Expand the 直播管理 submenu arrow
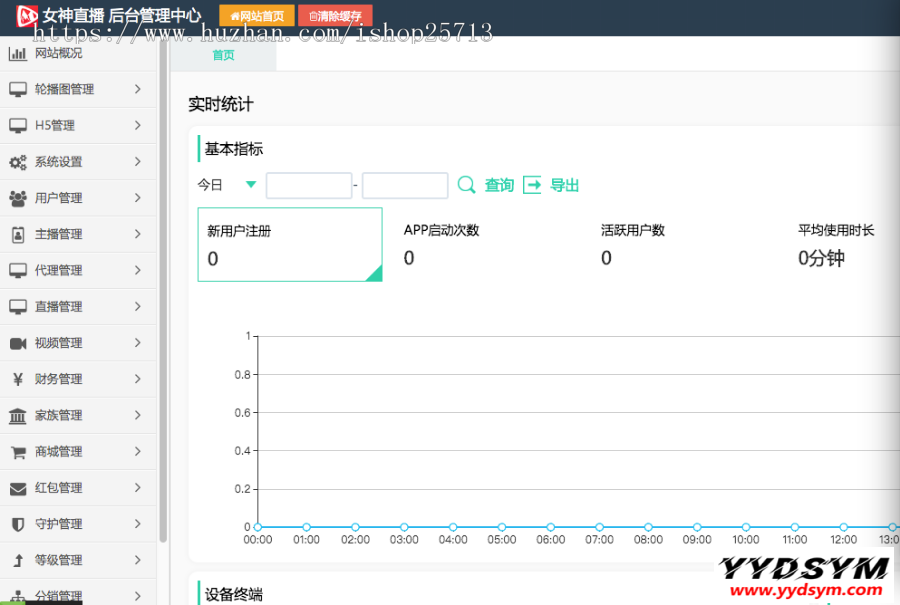The width and height of the screenshot is (900, 605). tap(138, 306)
